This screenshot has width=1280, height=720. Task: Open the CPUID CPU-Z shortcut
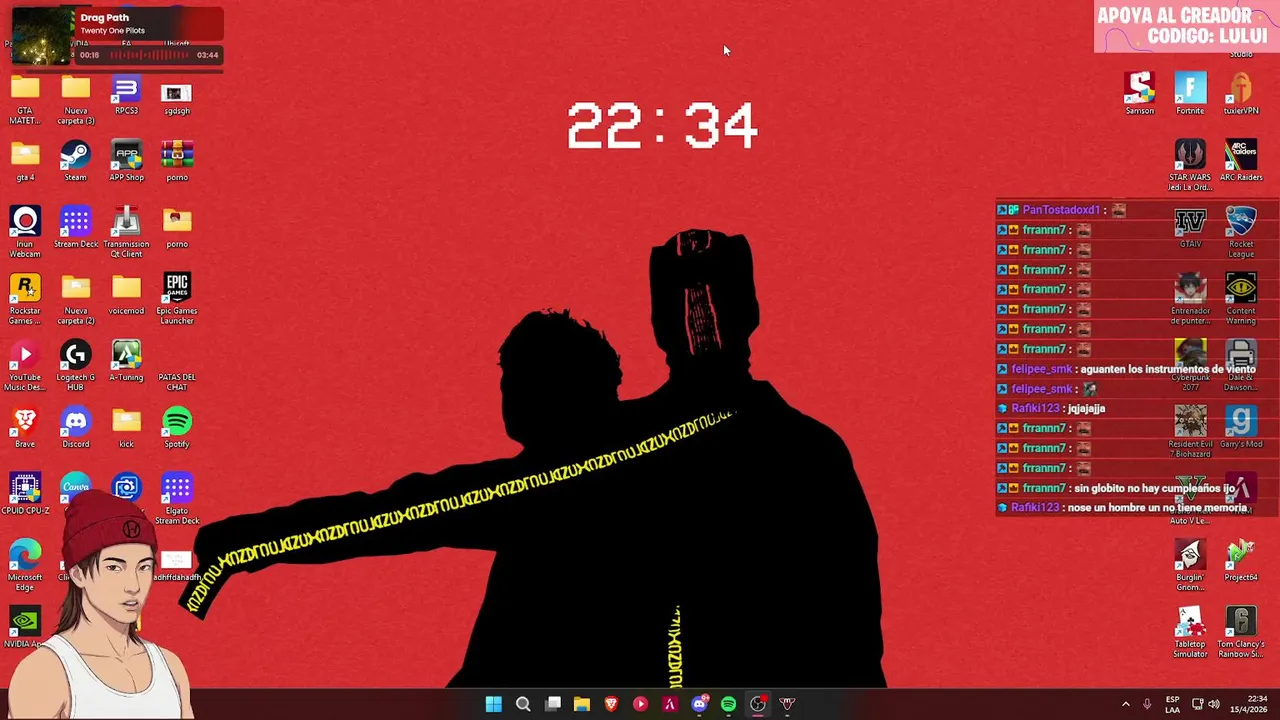point(25,495)
